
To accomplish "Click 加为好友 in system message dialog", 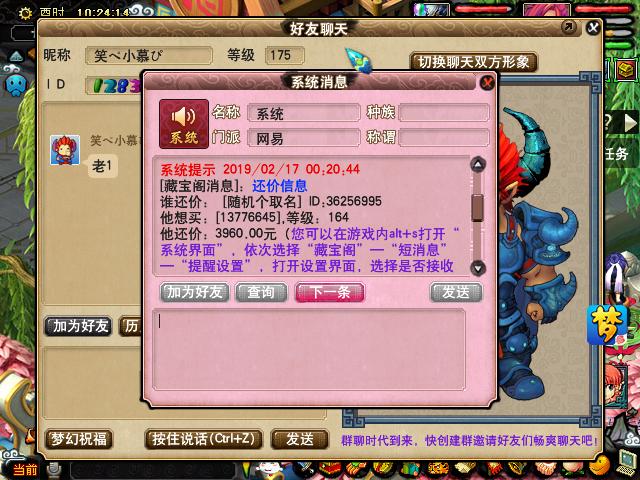I will click(x=194, y=292).
